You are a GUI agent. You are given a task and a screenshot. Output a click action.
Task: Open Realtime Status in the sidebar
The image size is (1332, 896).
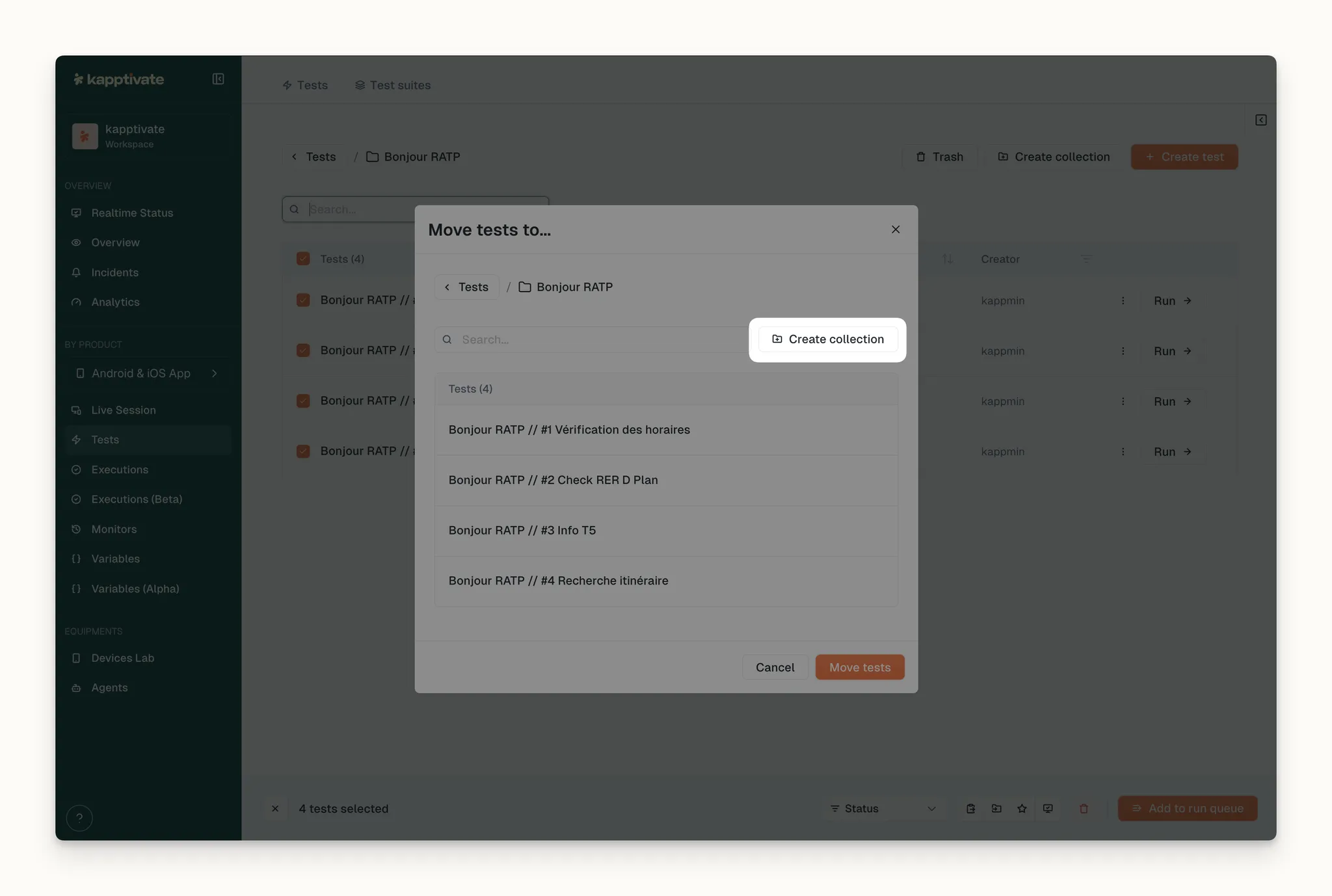click(148, 213)
